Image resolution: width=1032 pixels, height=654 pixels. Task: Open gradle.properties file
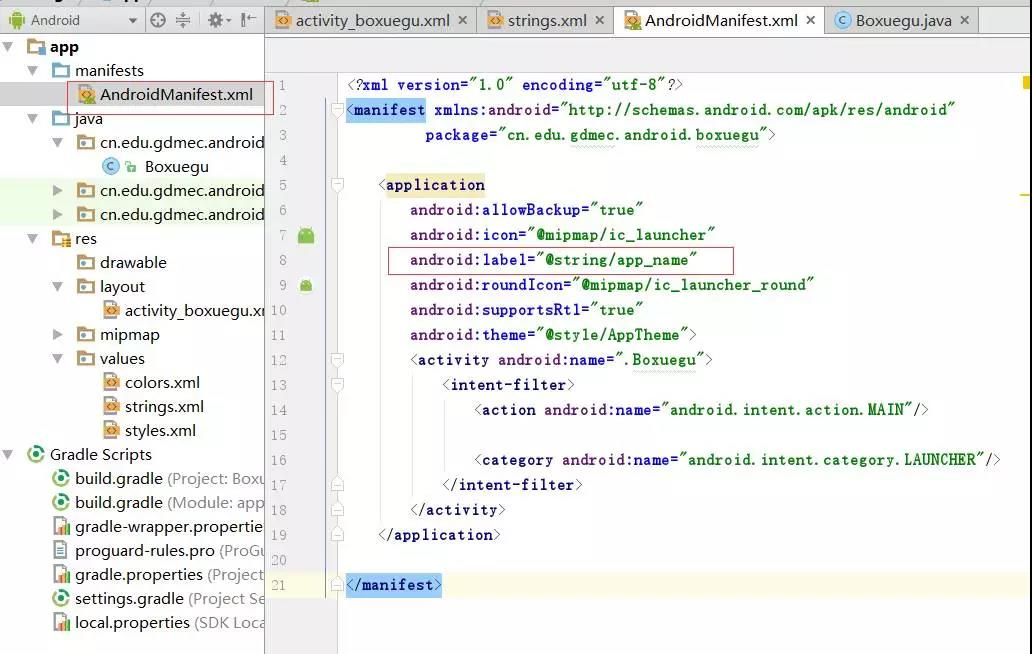169,574
